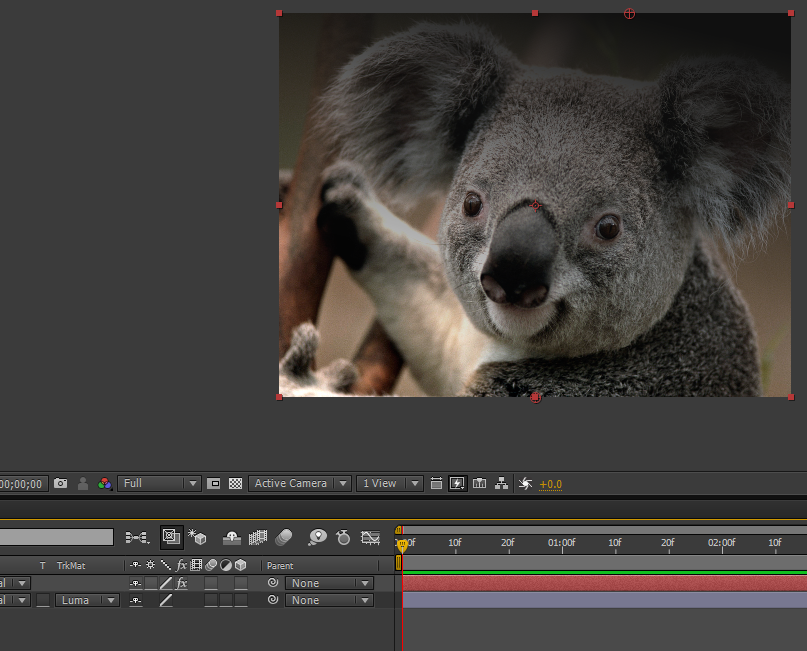Take a snapshot with the camera icon
Screen dimensions: 807x651
click(61, 483)
